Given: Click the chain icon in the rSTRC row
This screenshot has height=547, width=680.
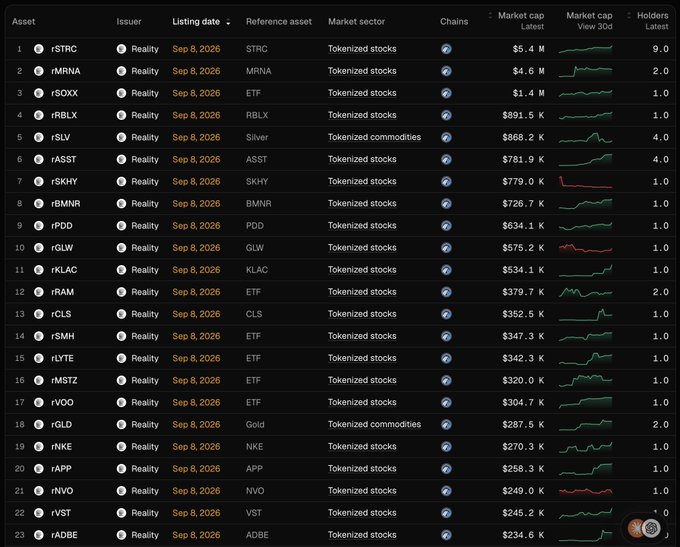Looking at the screenshot, I should (446, 49).
